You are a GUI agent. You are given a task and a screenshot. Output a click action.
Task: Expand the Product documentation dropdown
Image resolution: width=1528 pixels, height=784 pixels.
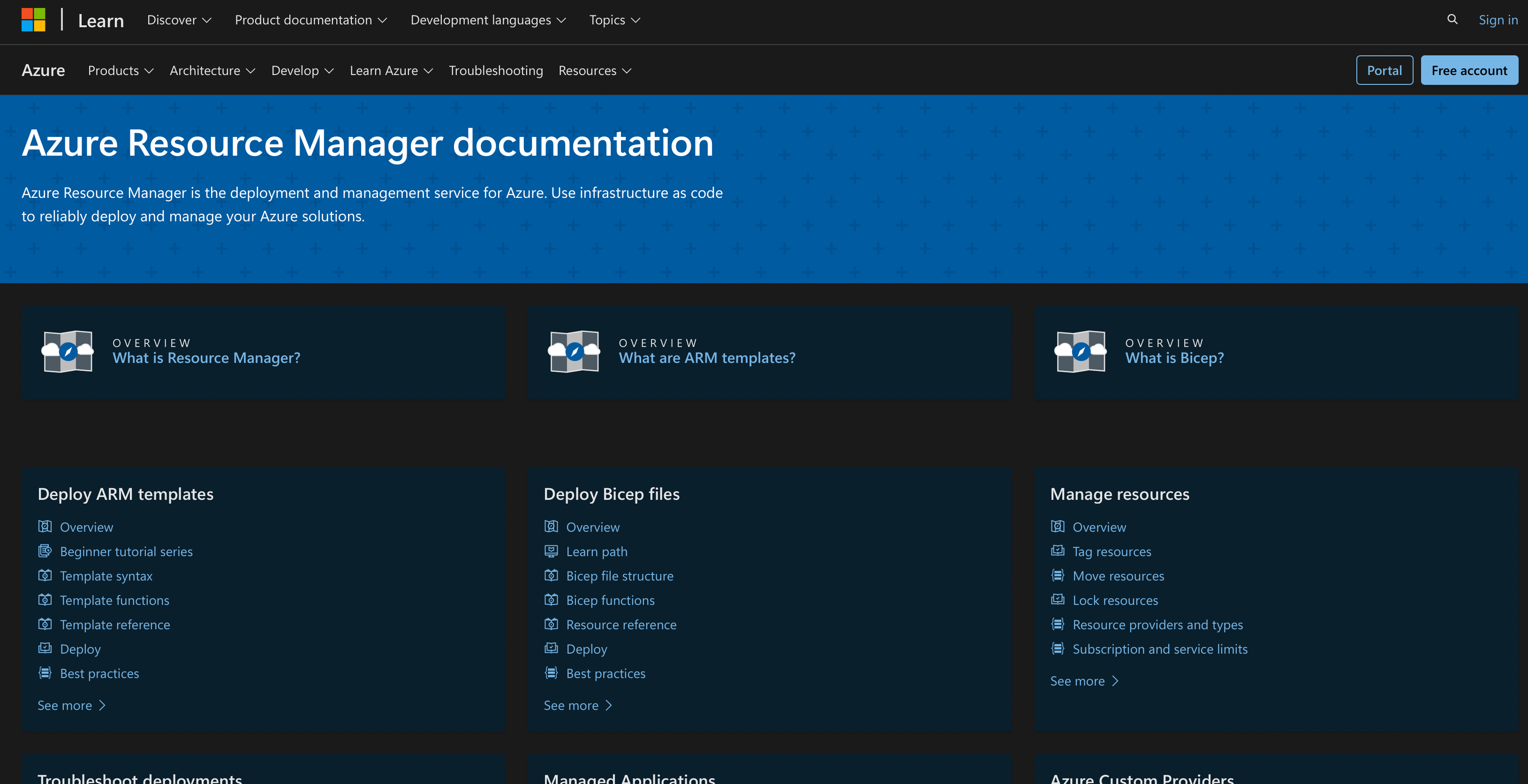point(311,20)
